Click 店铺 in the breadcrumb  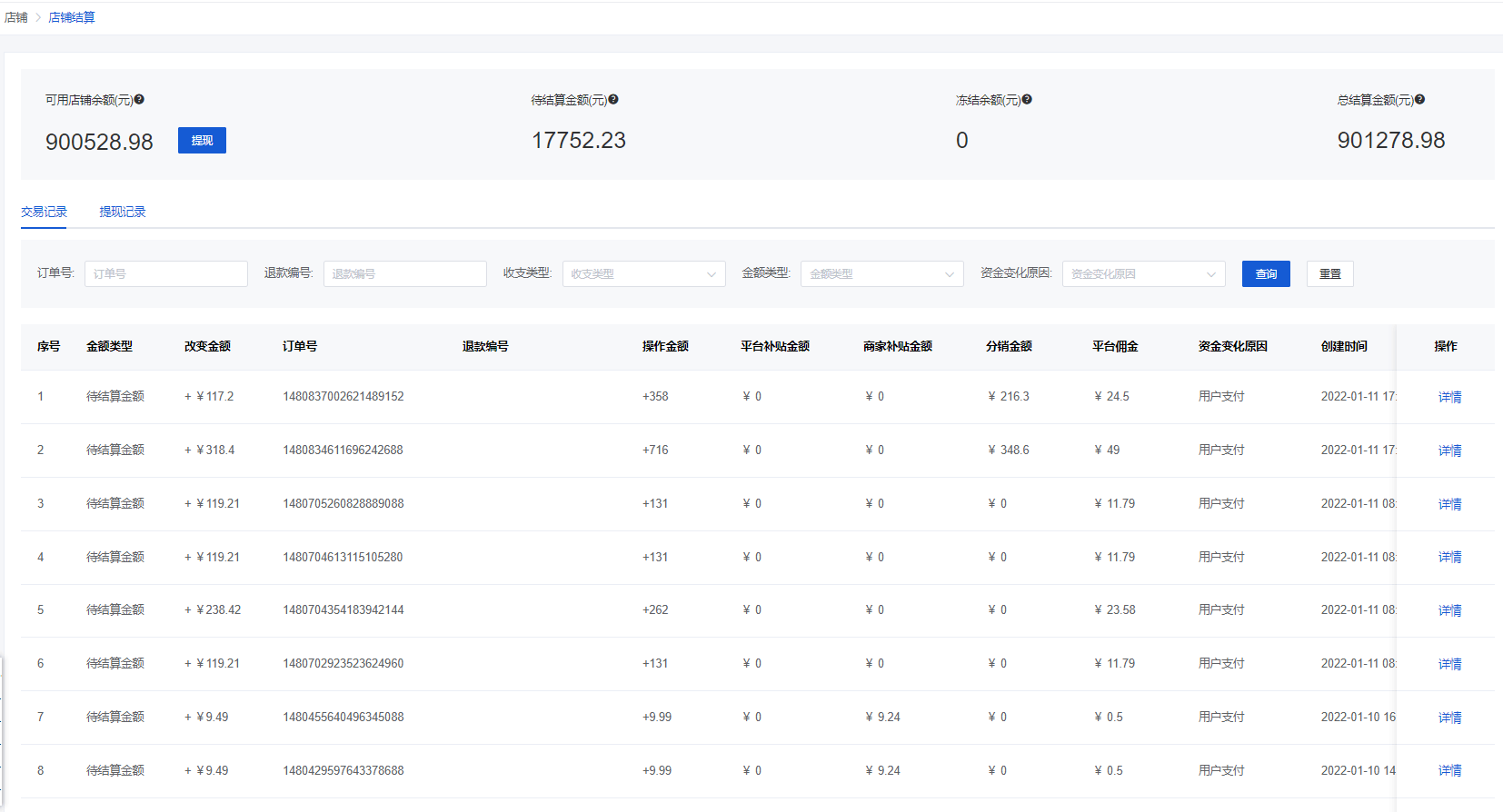16,17
